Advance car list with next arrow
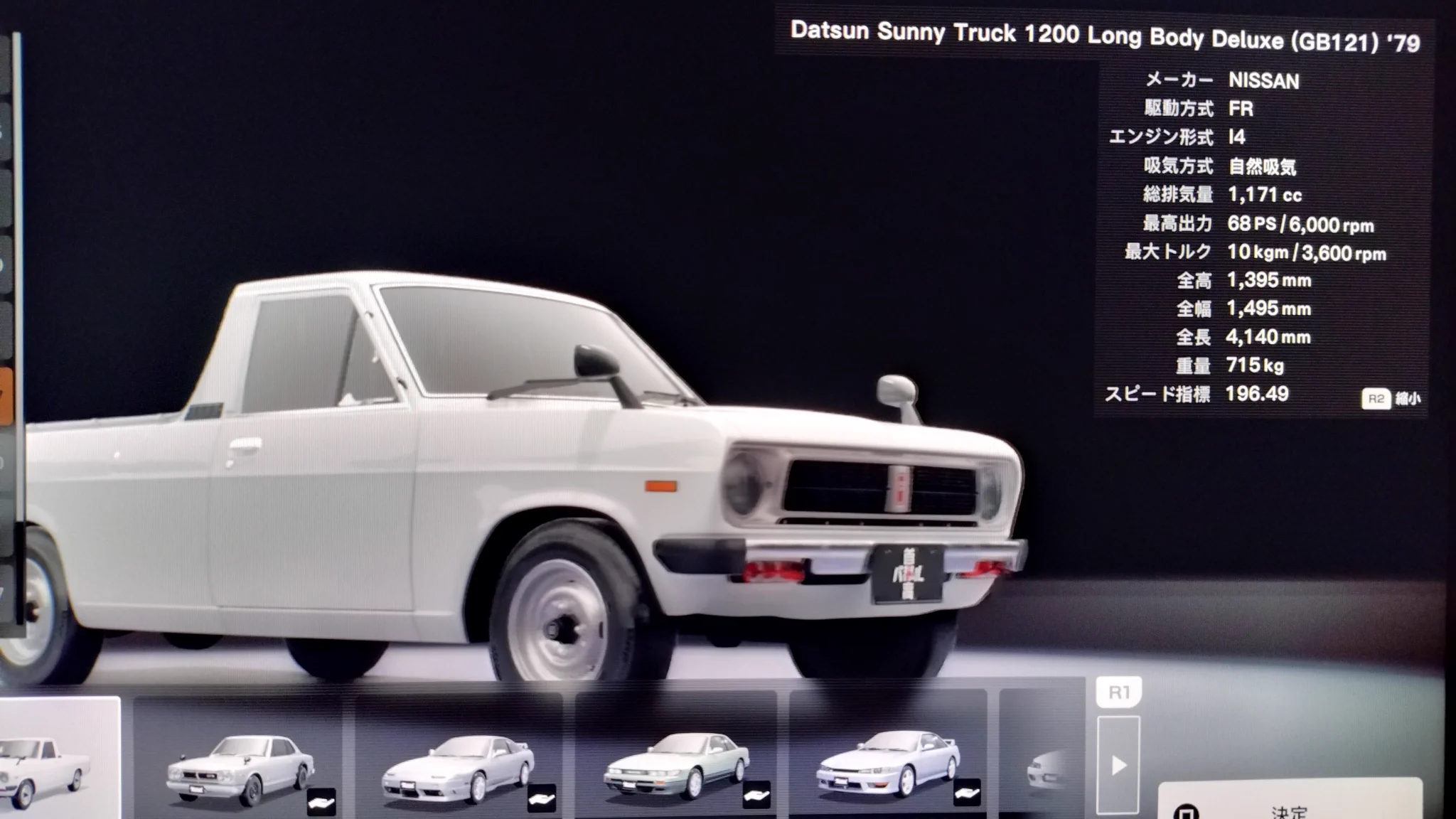The height and width of the screenshot is (819, 1456). (1118, 765)
